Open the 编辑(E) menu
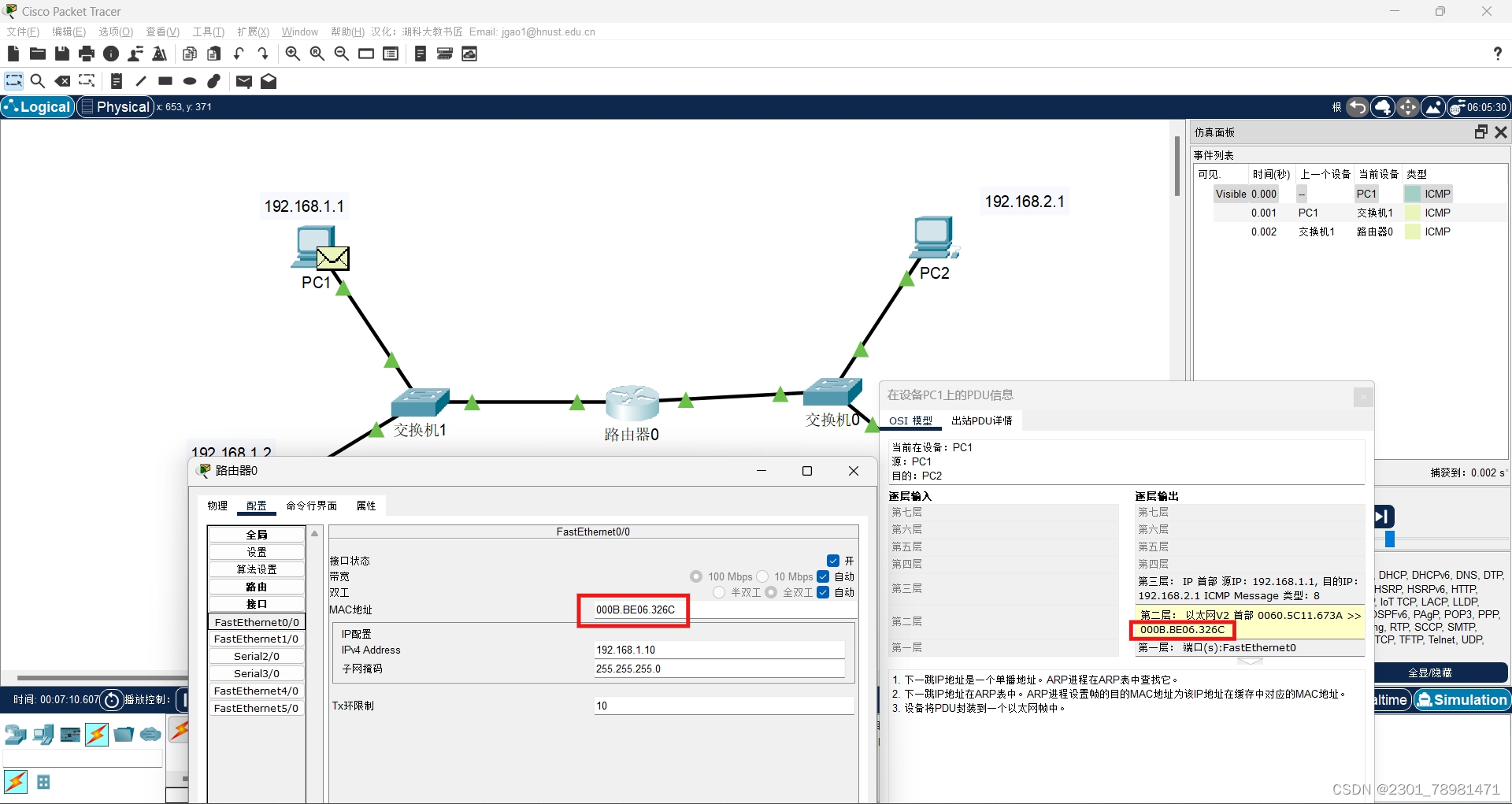This screenshot has height=804, width=1512. click(69, 31)
